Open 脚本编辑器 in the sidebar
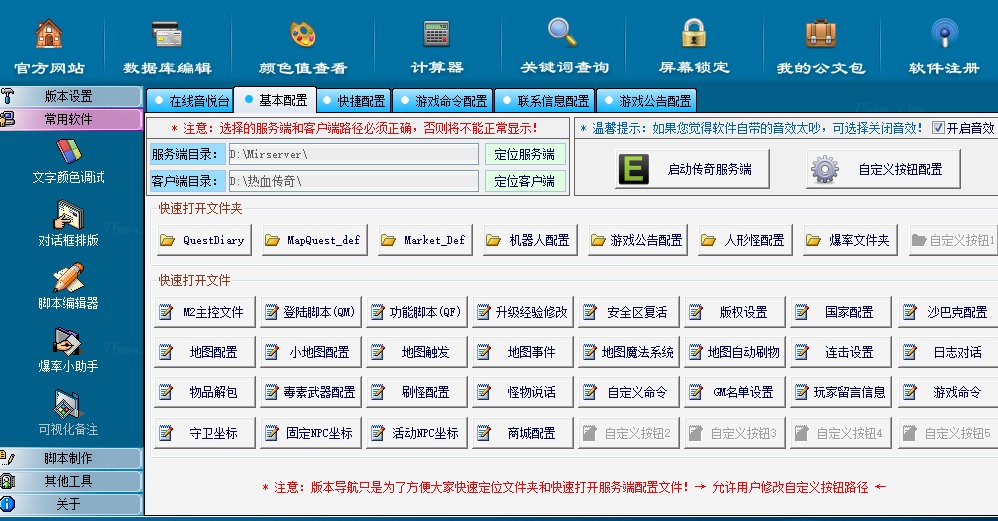 [x=68, y=286]
